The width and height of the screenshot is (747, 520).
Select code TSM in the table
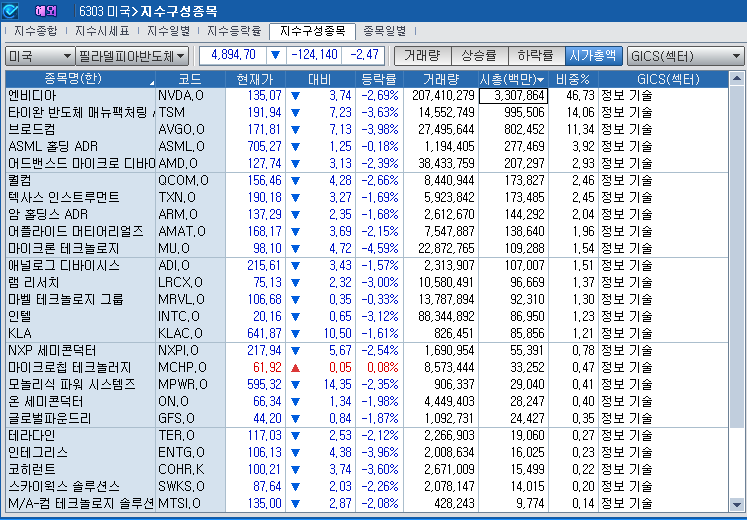[x=172, y=113]
